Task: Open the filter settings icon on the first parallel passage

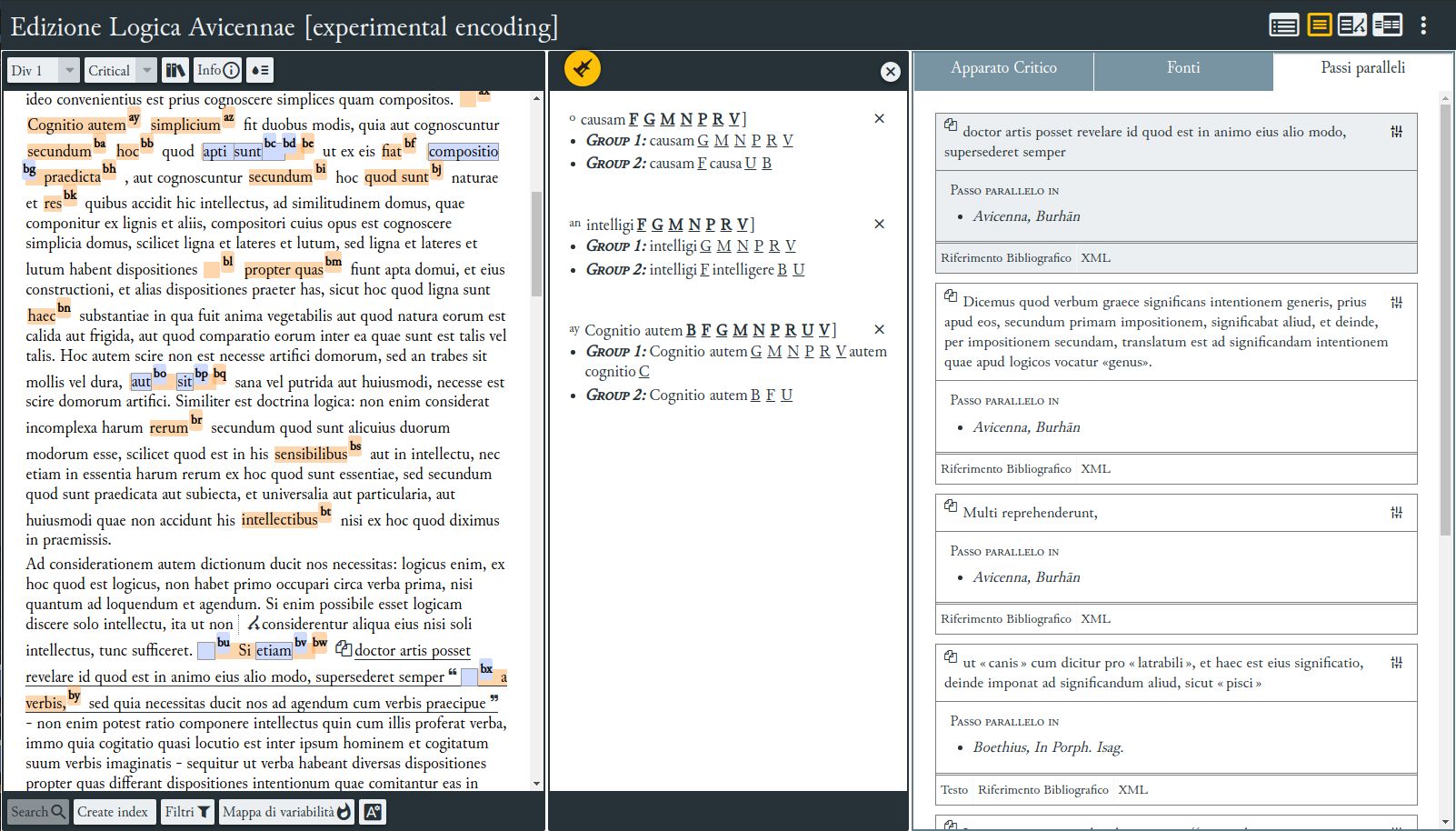Action: (x=1397, y=131)
